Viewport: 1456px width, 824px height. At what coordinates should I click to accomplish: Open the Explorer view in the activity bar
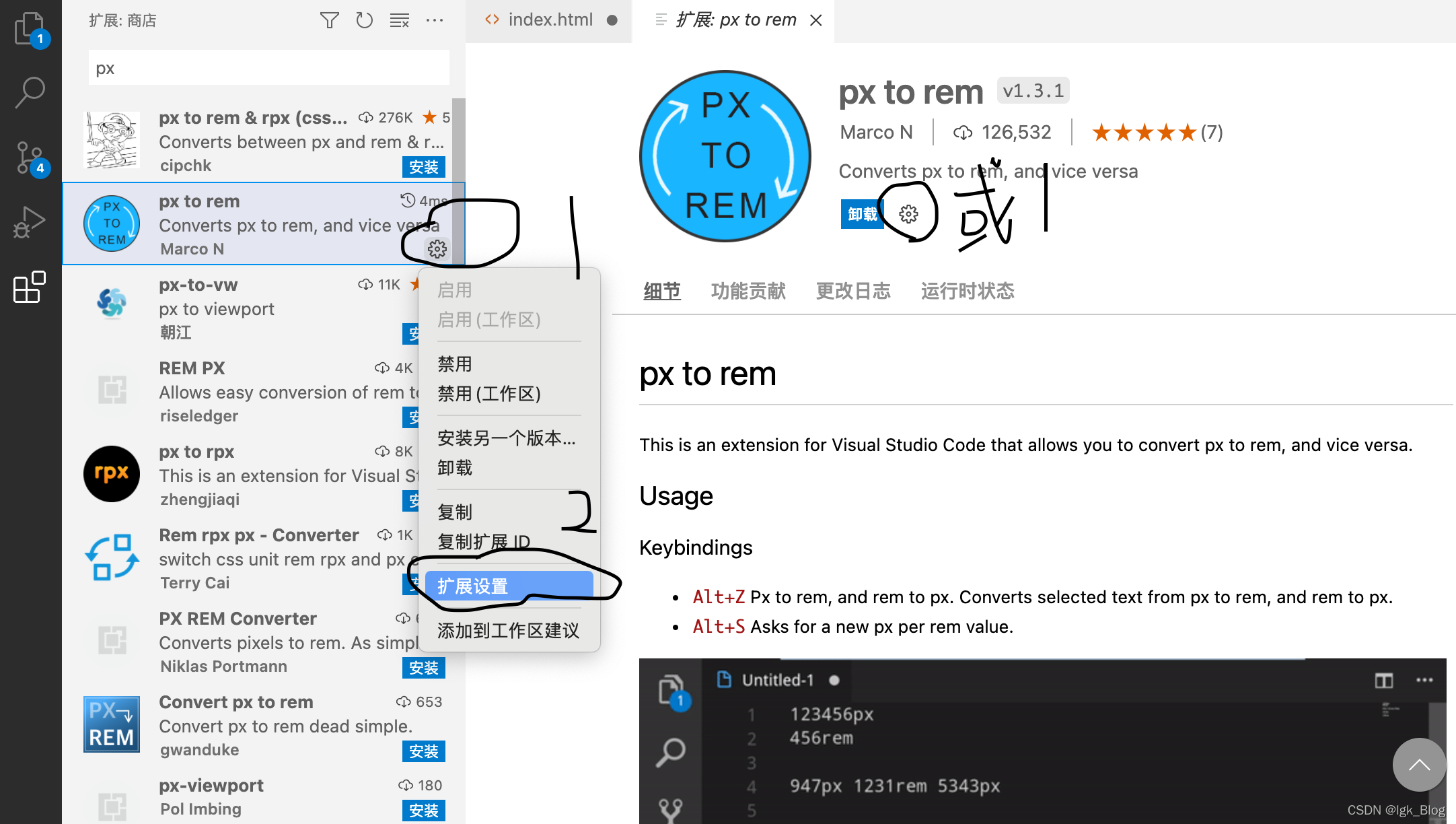pos(30,30)
